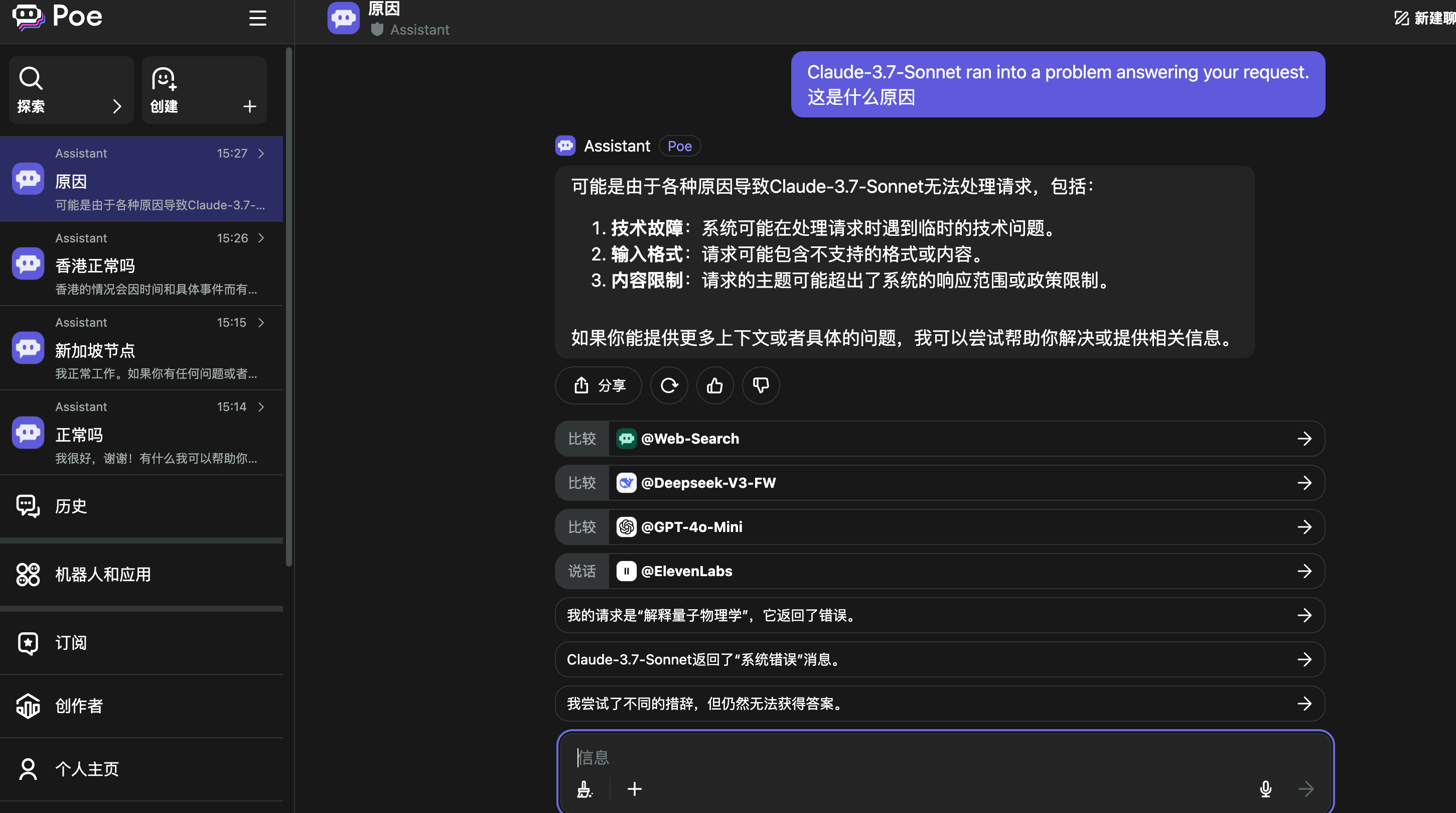Screen dimensions: 1456x813
Task: Open the hamburger menu next to Poe logo
Action: [258, 18]
